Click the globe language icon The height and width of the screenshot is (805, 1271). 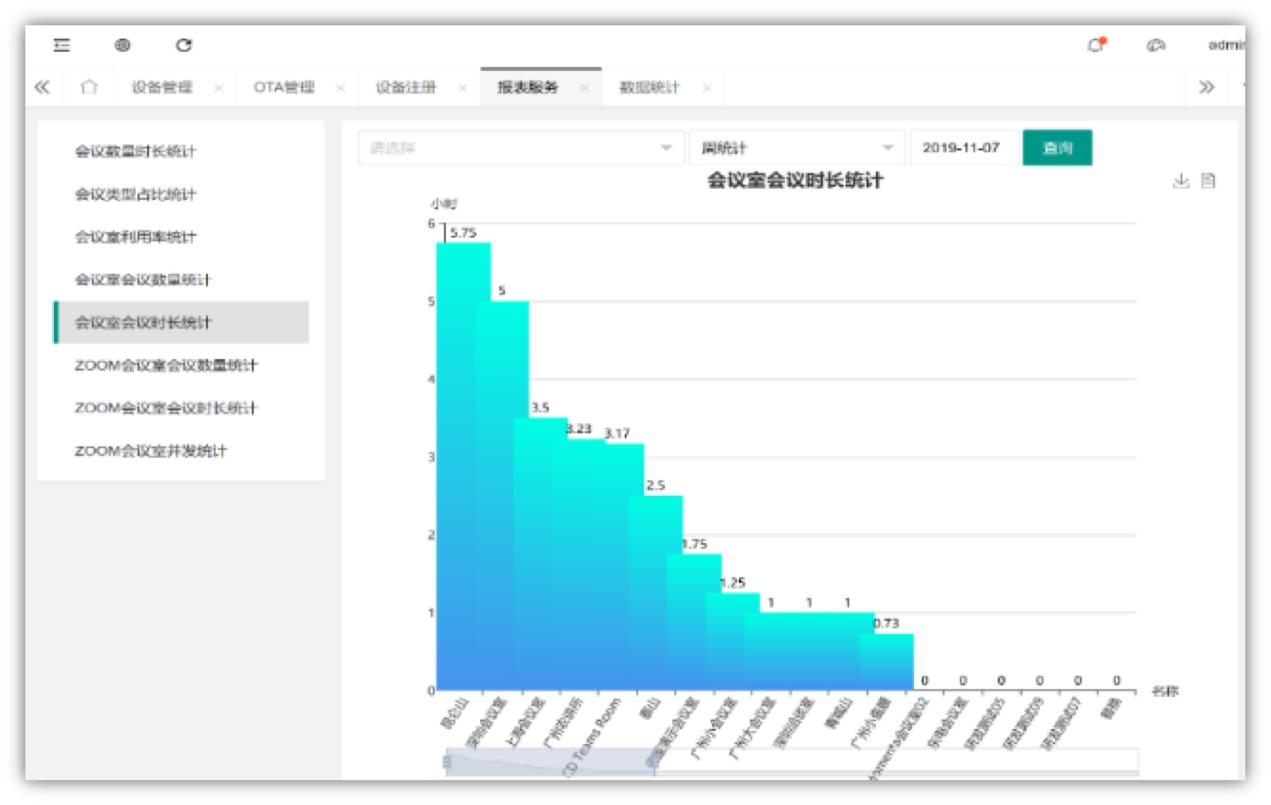123,45
